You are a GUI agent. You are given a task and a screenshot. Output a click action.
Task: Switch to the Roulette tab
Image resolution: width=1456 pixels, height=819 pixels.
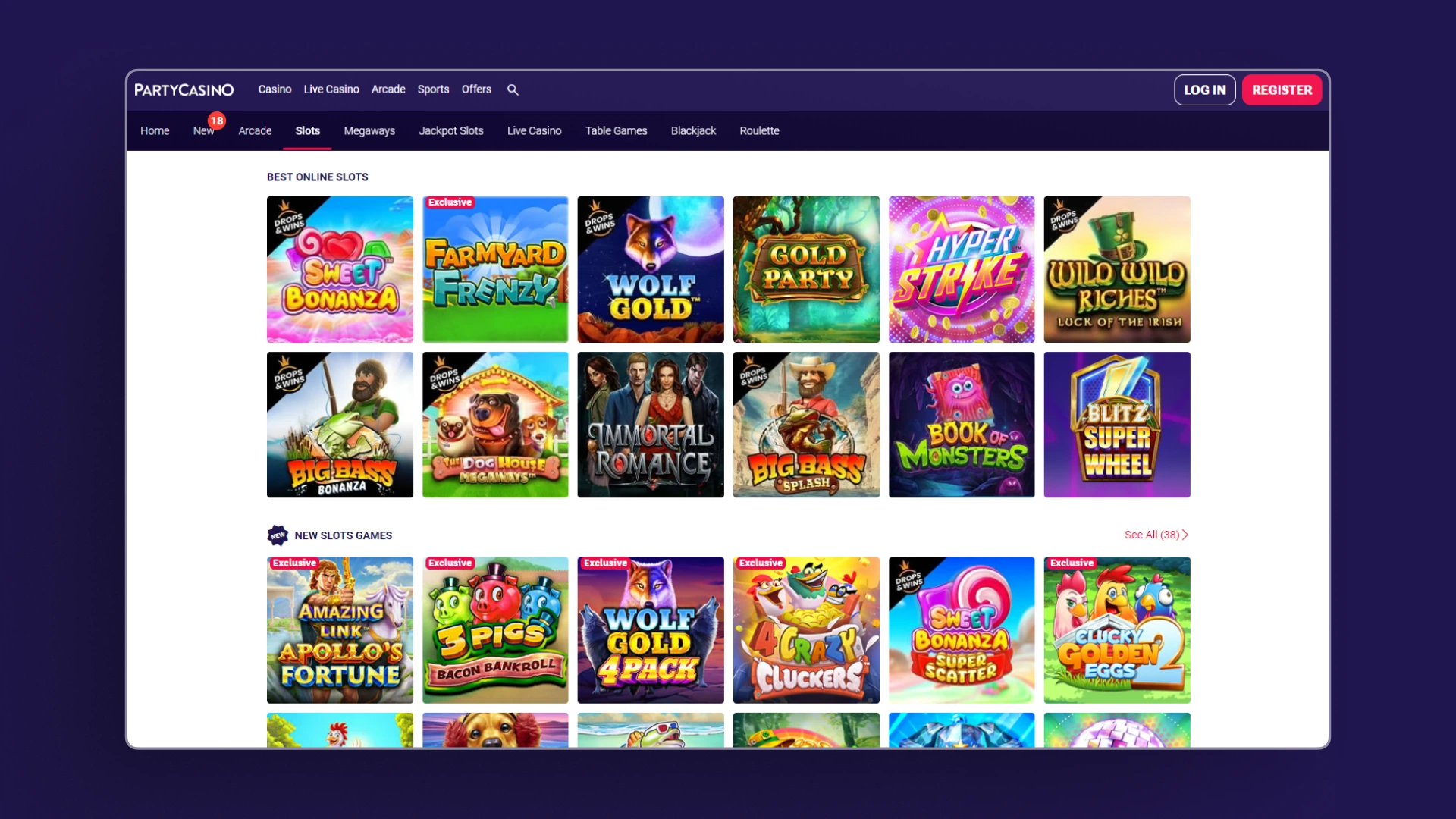[759, 131]
